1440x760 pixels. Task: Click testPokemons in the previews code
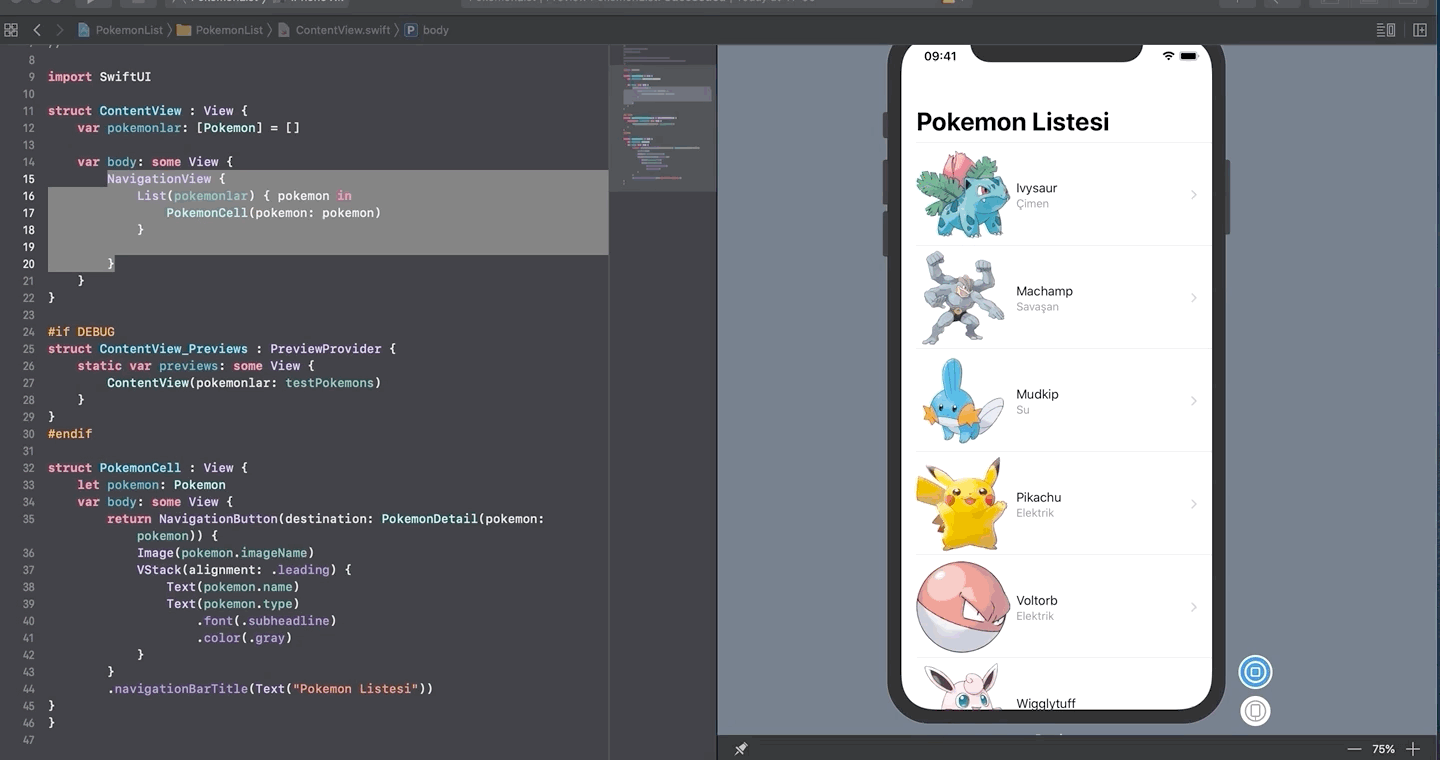click(x=330, y=383)
